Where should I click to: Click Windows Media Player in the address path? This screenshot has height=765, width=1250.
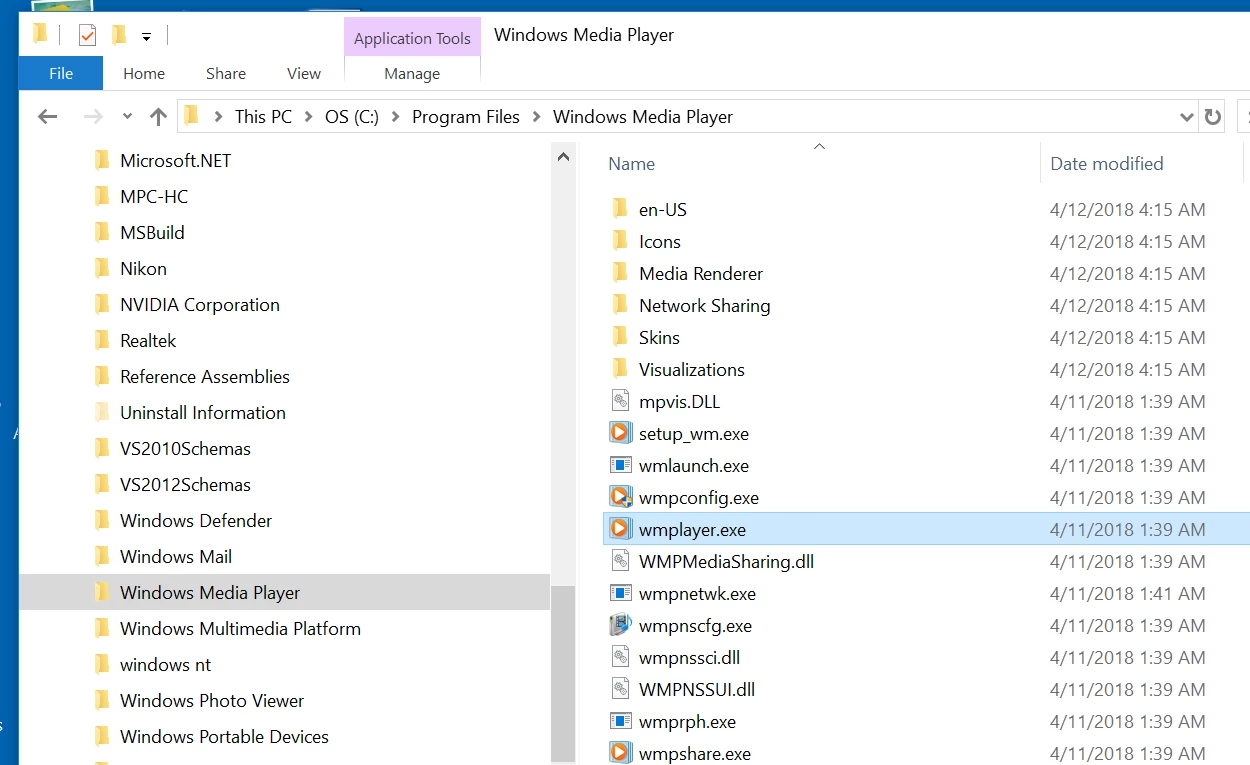[643, 117]
